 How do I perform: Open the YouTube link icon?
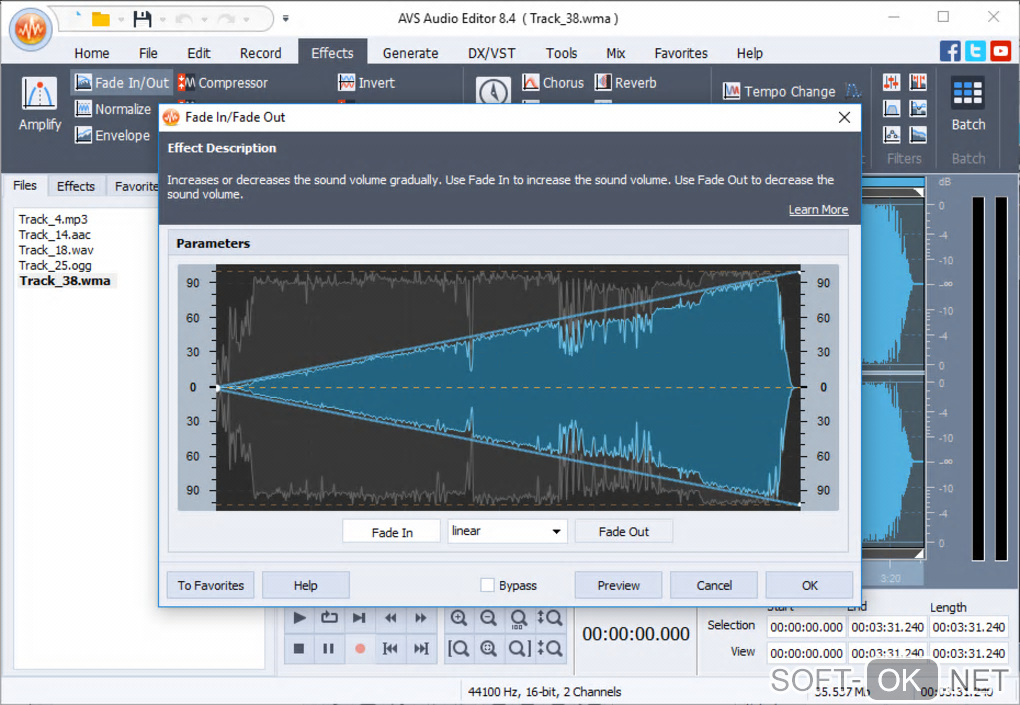pyautogui.click(x=1000, y=51)
